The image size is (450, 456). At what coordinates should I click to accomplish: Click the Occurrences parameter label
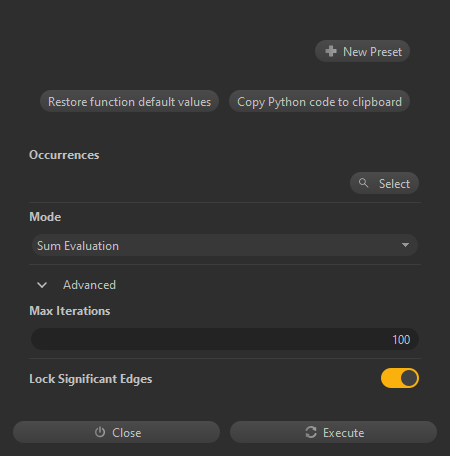pos(64,155)
